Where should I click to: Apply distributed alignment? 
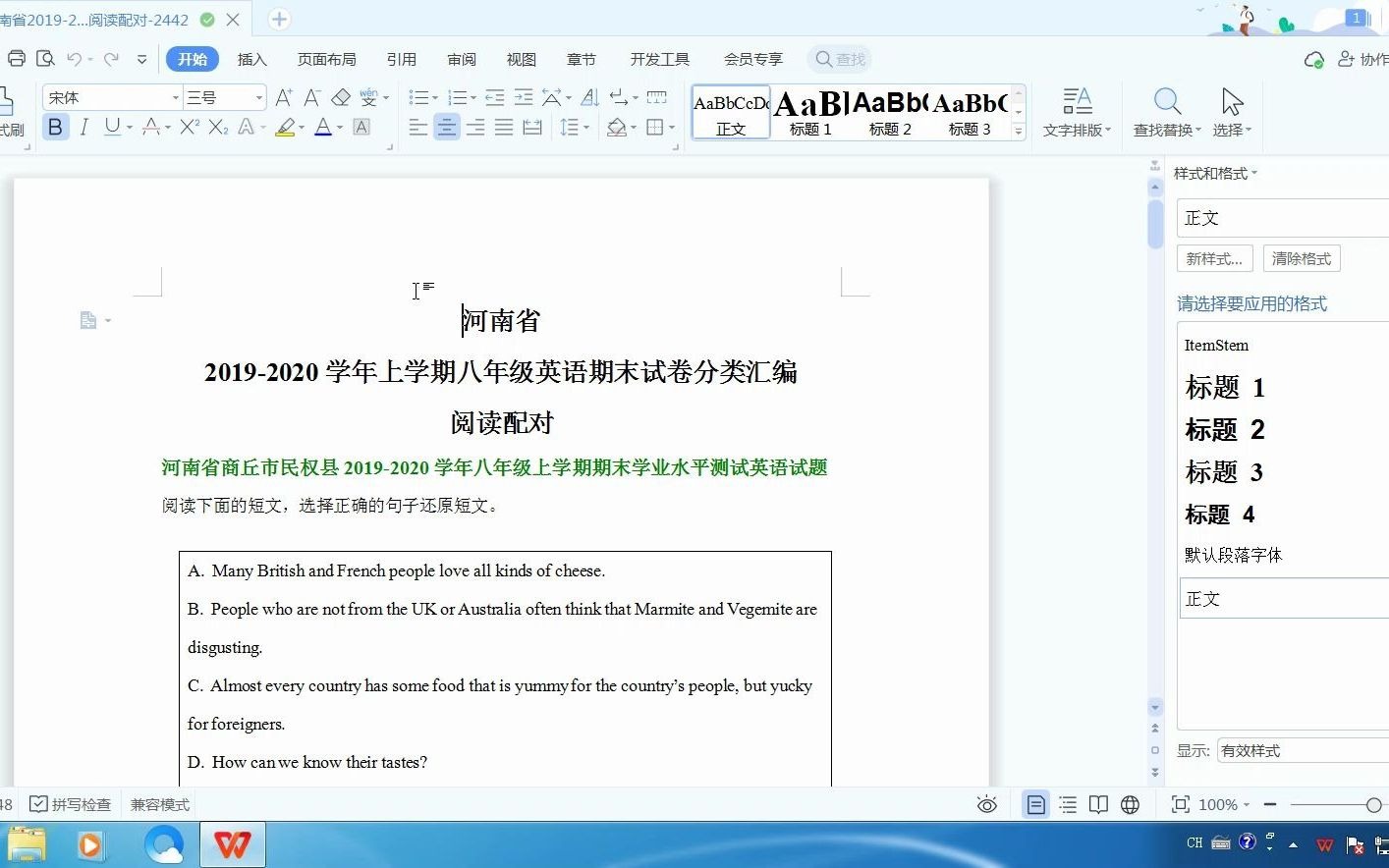click(532, 127)
